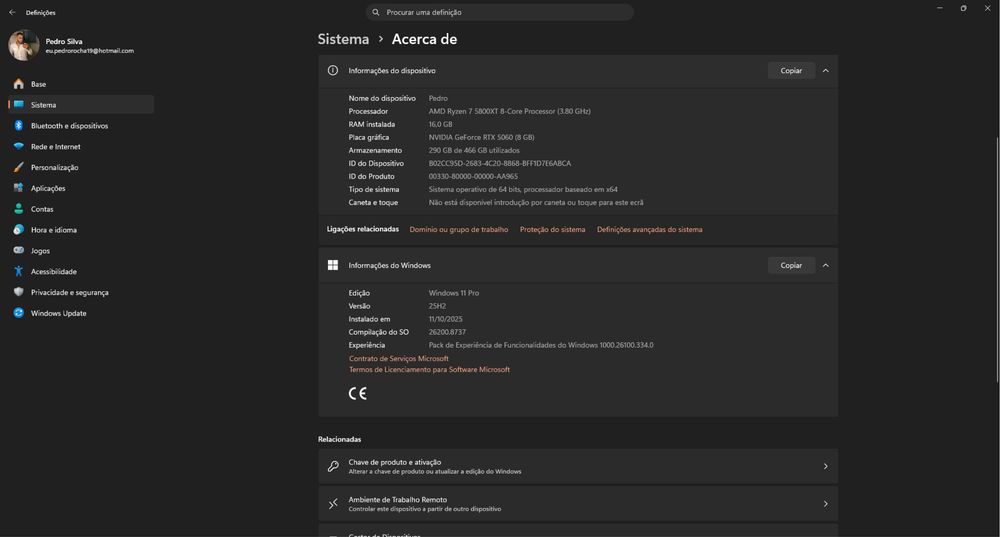The height and width of the screenshot is (537, 1000).
Task: Click the Pedro device name value
Action: [438, 98]
